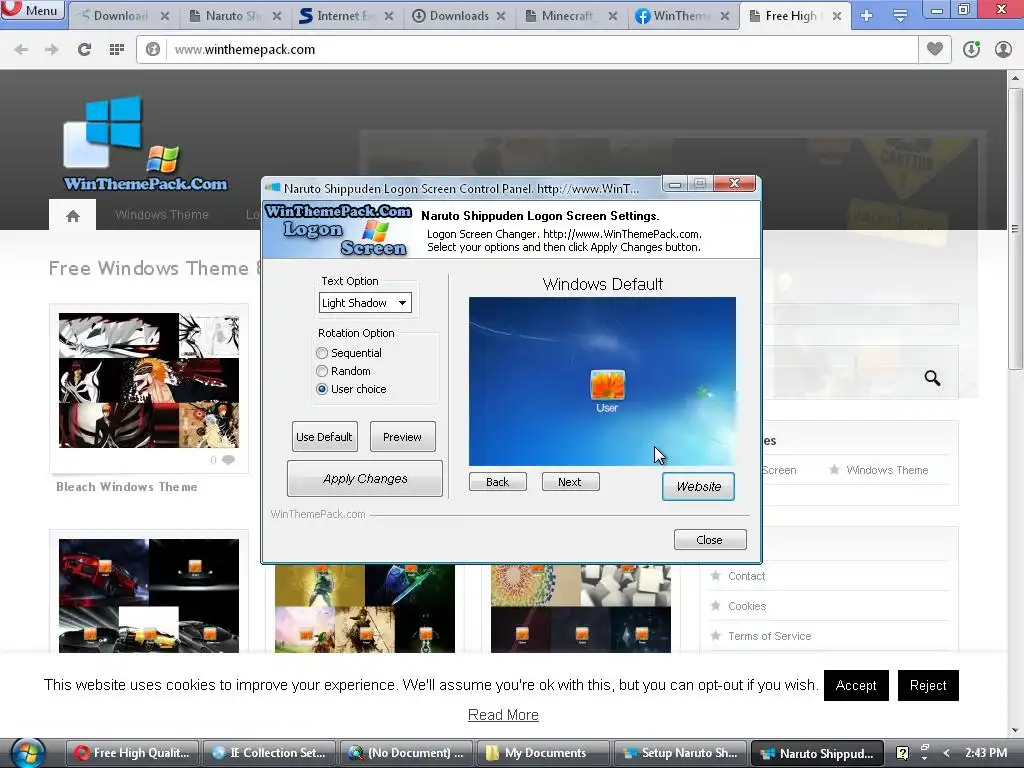The width and height of the screenshot is (1024, 768).
Task: Switch to My Documents taskbar item
Action: coord(543,753)
